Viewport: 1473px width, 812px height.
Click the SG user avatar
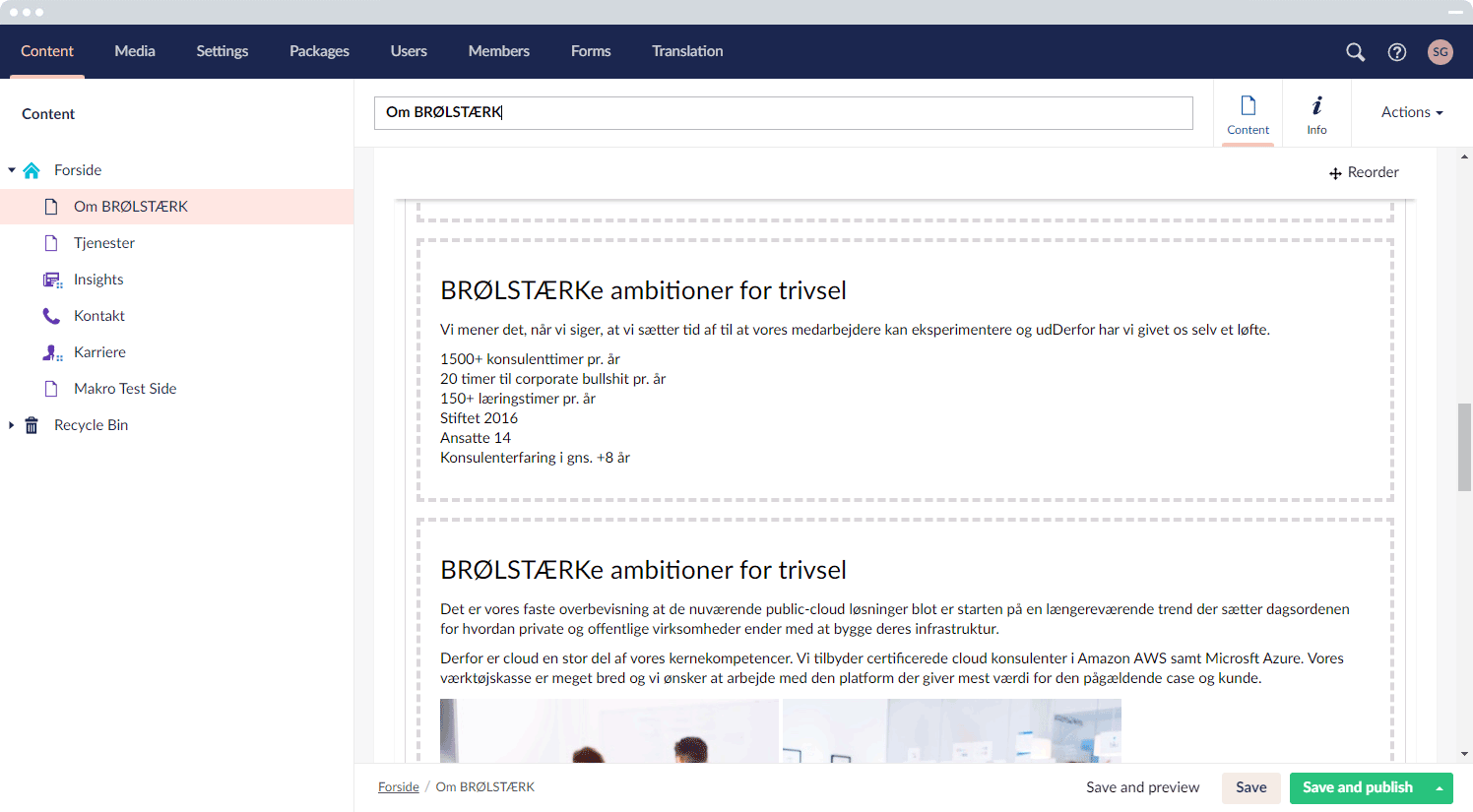[x=1441, y=51]
